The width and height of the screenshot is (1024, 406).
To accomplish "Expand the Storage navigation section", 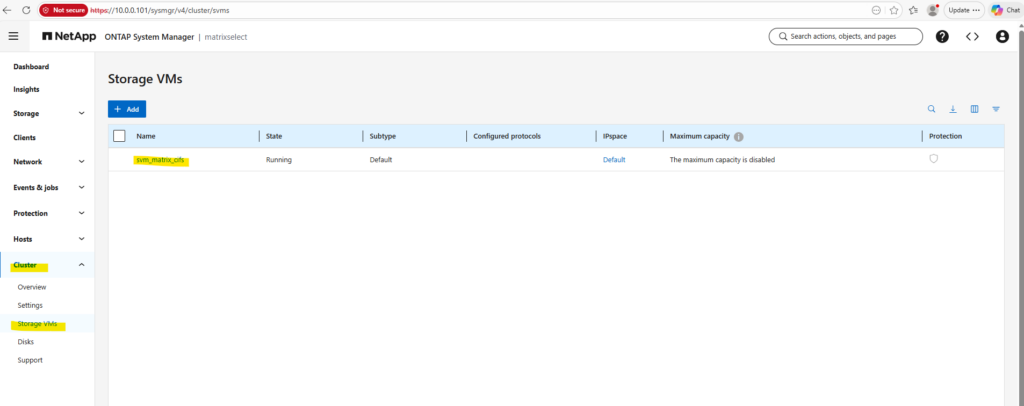I will click(x=81, y=114).
